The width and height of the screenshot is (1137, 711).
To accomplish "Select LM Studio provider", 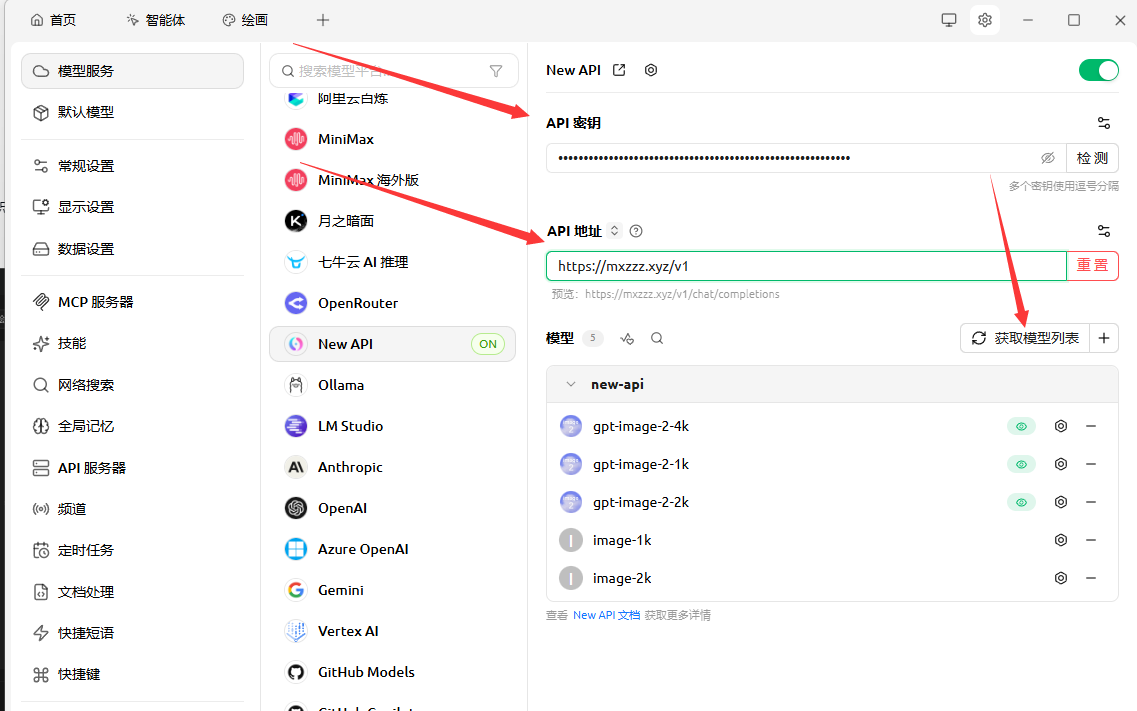I will click(392, 426).
